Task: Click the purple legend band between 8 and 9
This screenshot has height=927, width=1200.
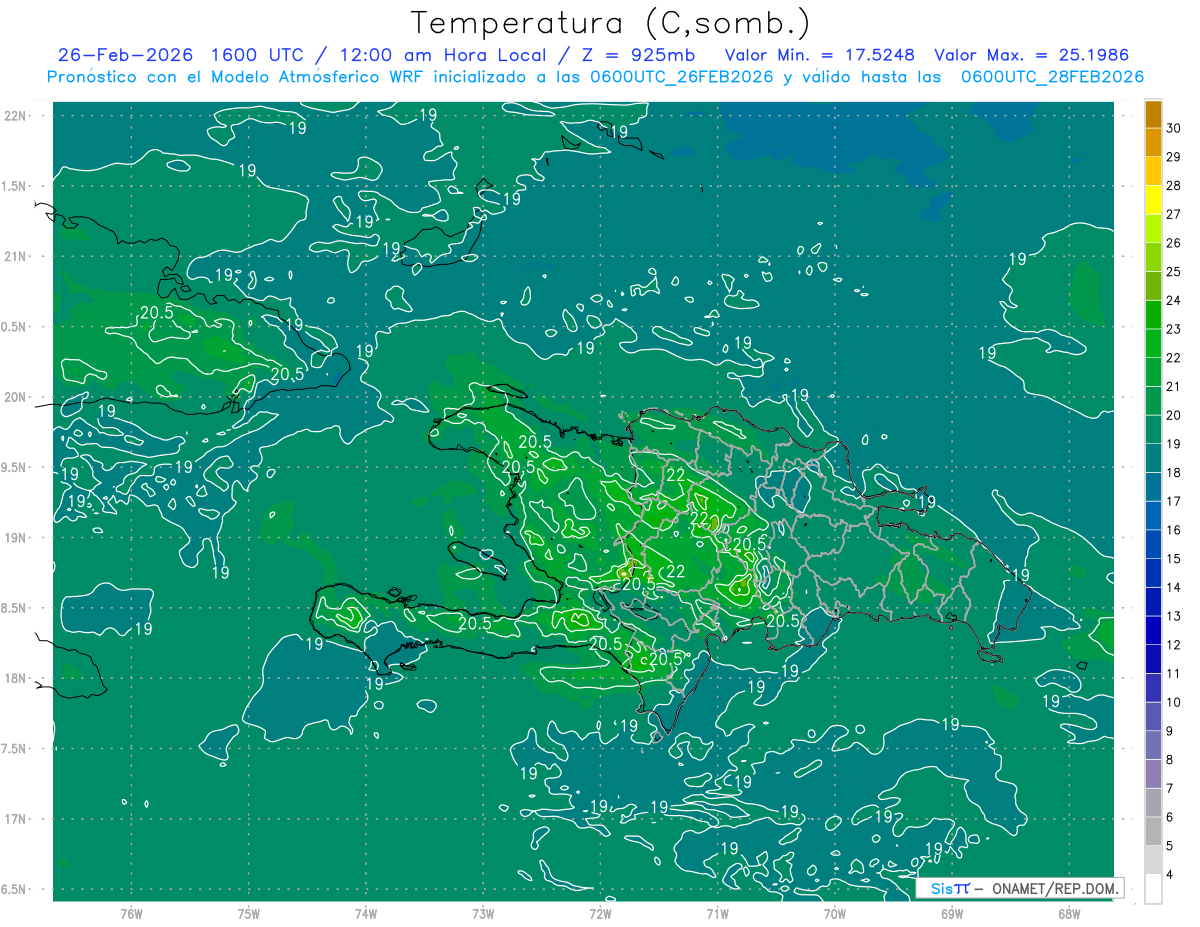Action: click(1153, 745)
